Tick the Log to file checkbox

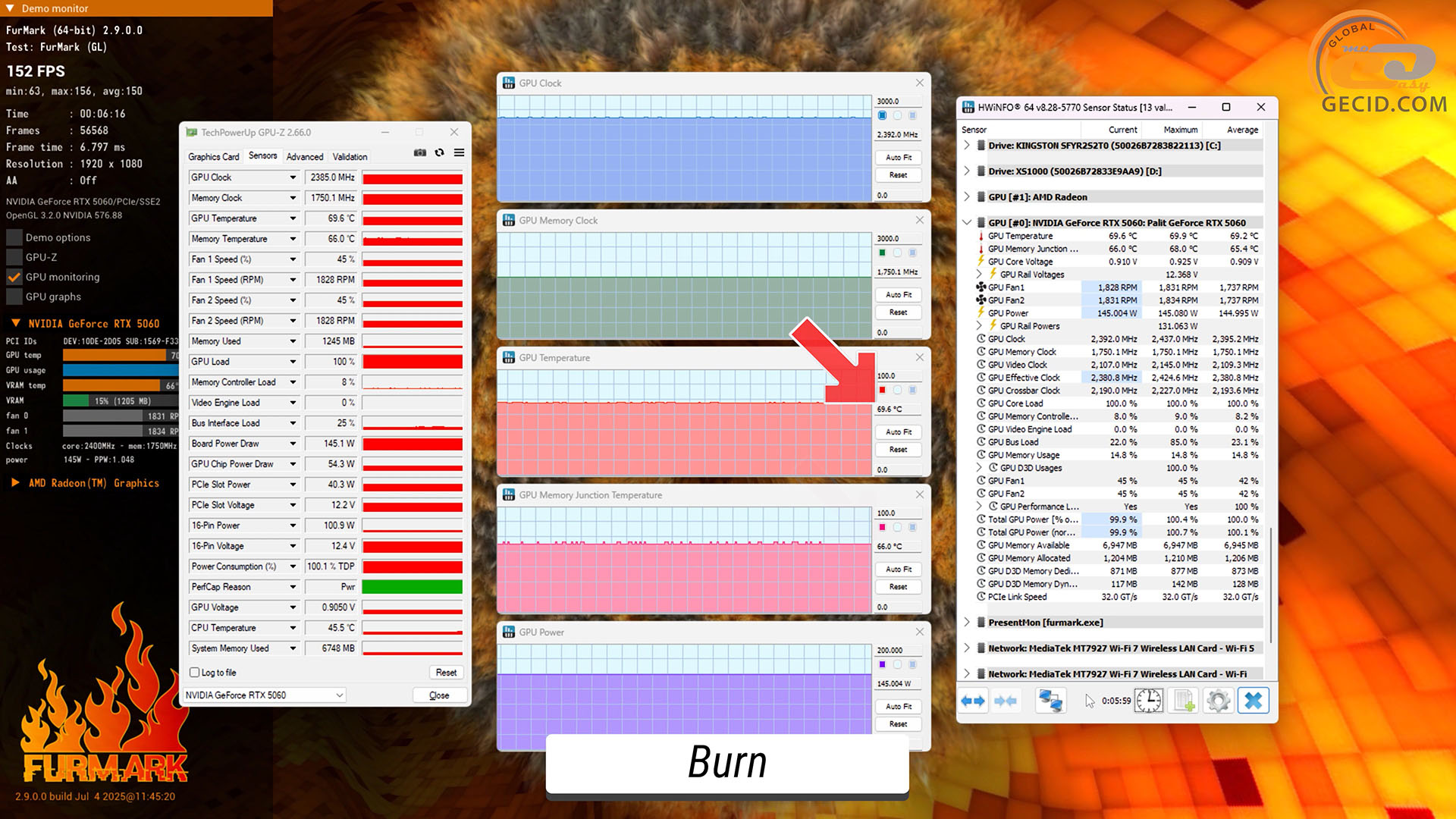(x=195, y=673)
